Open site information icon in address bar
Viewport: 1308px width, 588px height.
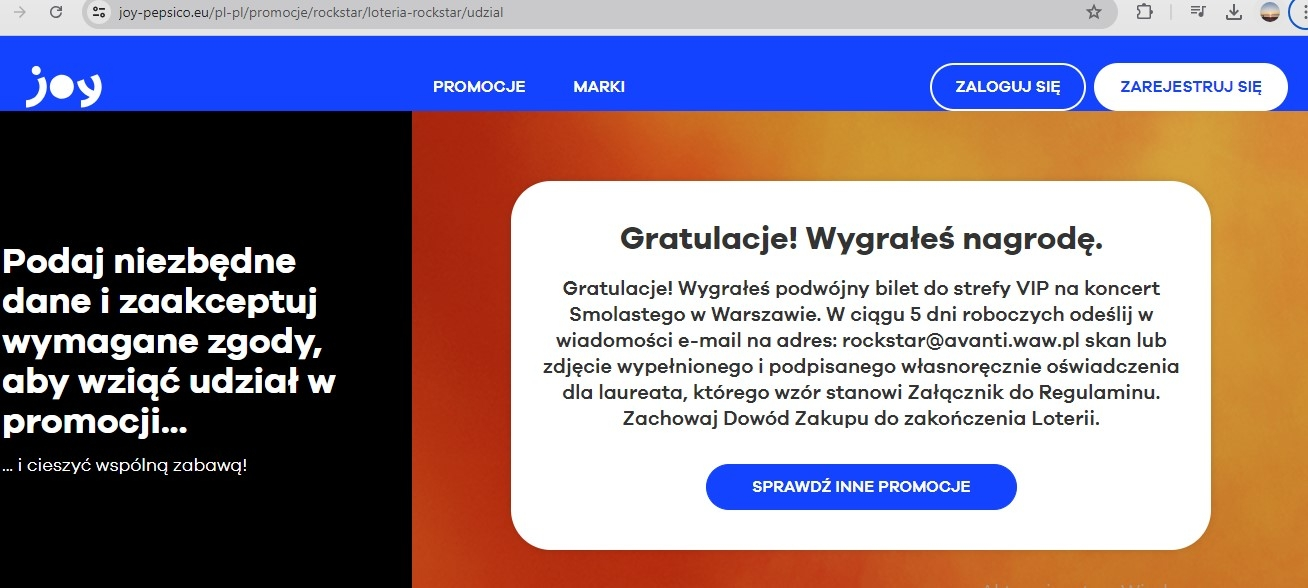click(x=98, y=12)
